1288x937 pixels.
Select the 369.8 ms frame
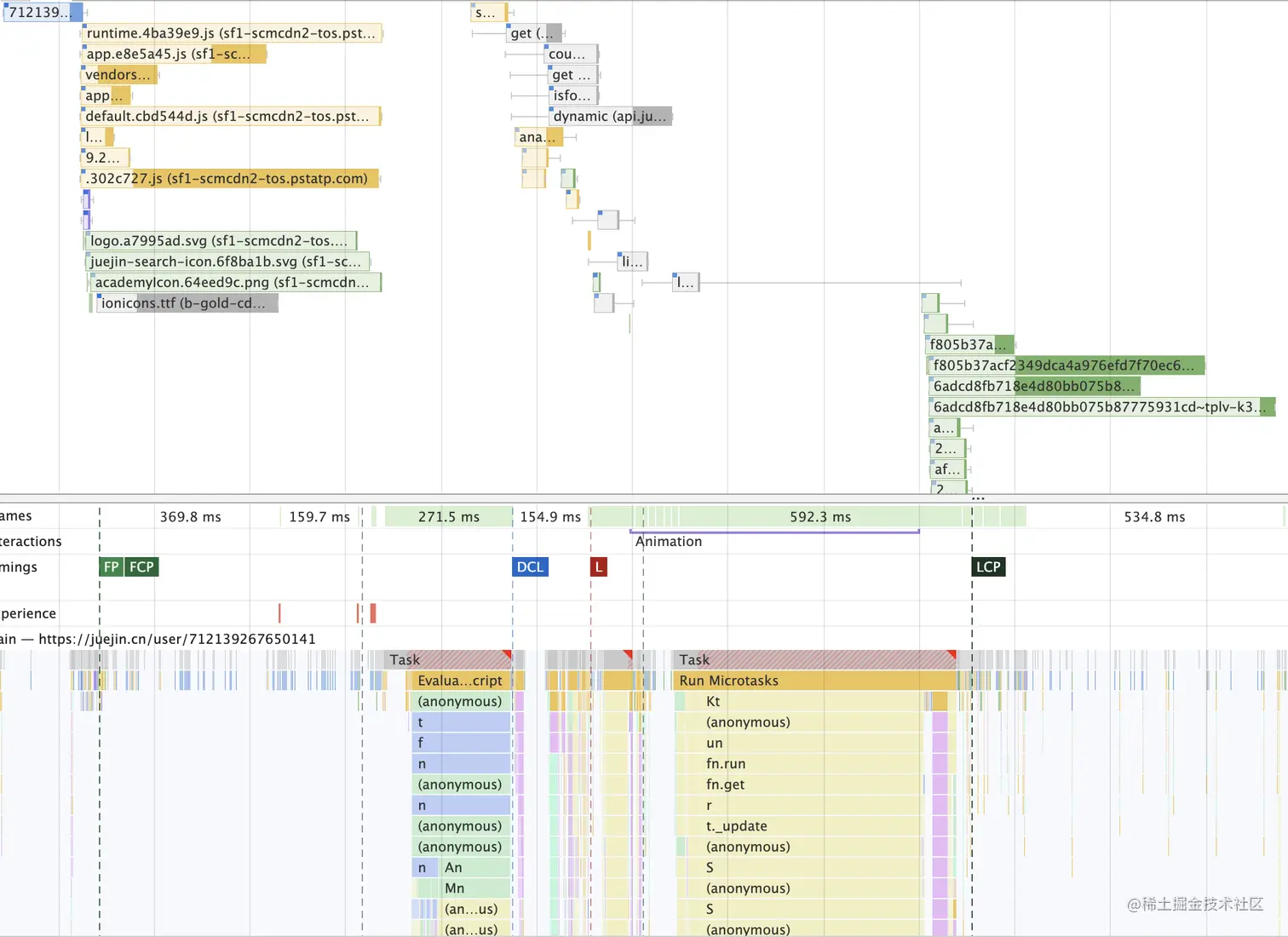pos(190,517)
